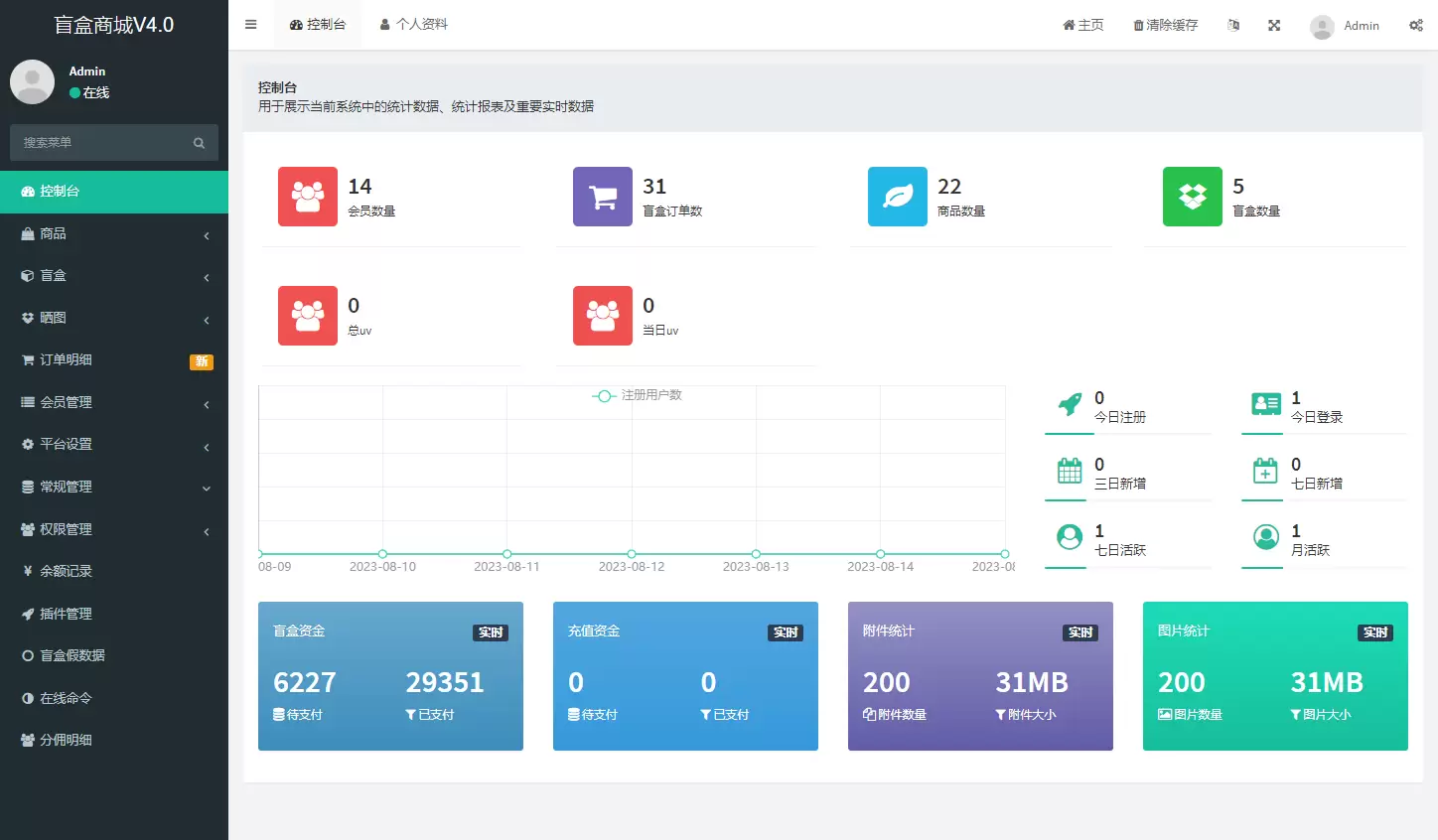Click the 新 badge beside 订单明细
This screenshot has width=1438, height=840.
tap(202, 362)
